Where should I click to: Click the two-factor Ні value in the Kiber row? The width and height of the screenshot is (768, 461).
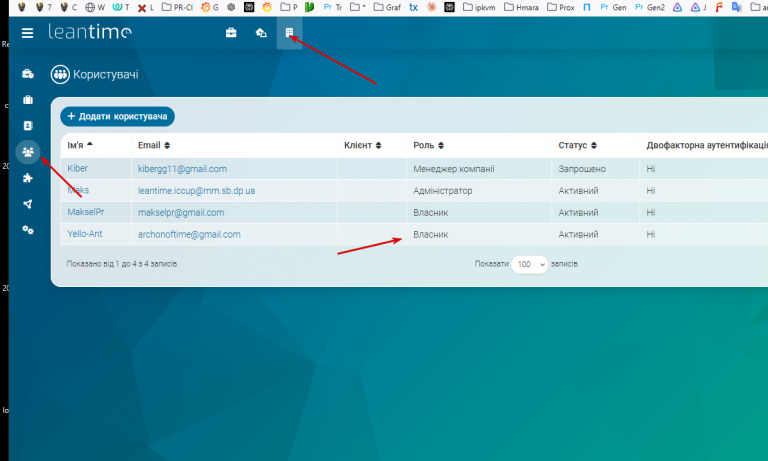click(650, 169)
